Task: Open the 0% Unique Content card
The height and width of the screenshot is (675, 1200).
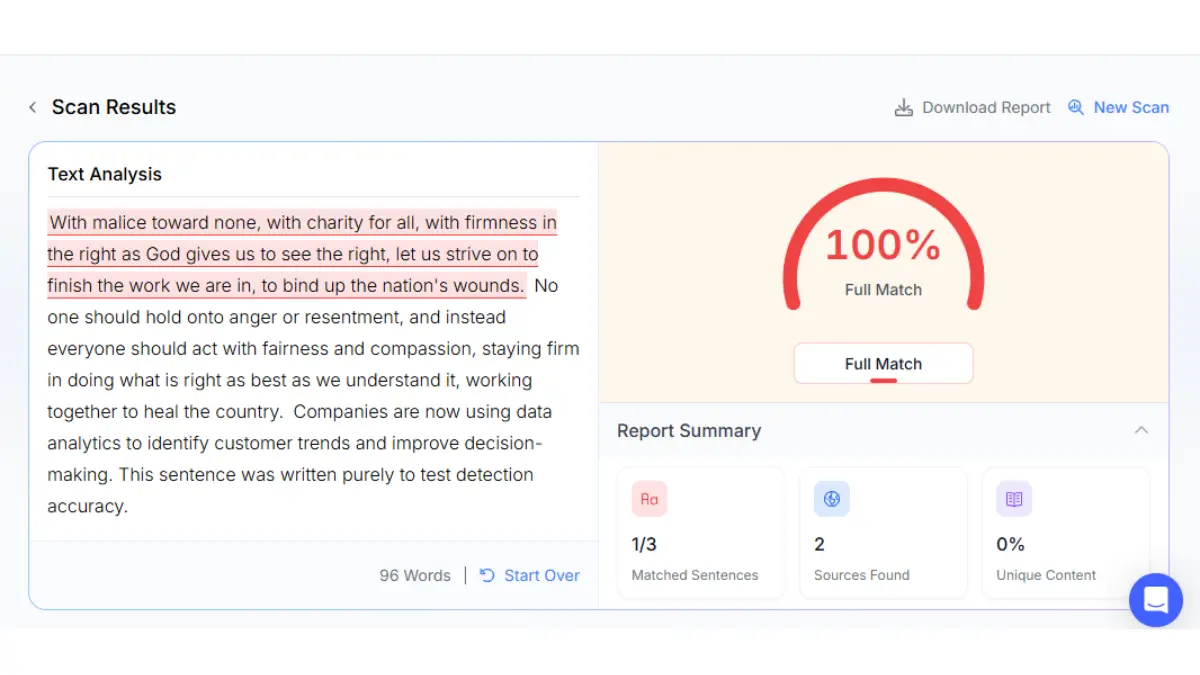Action: pyautogui.click(x=1066, y=533)
